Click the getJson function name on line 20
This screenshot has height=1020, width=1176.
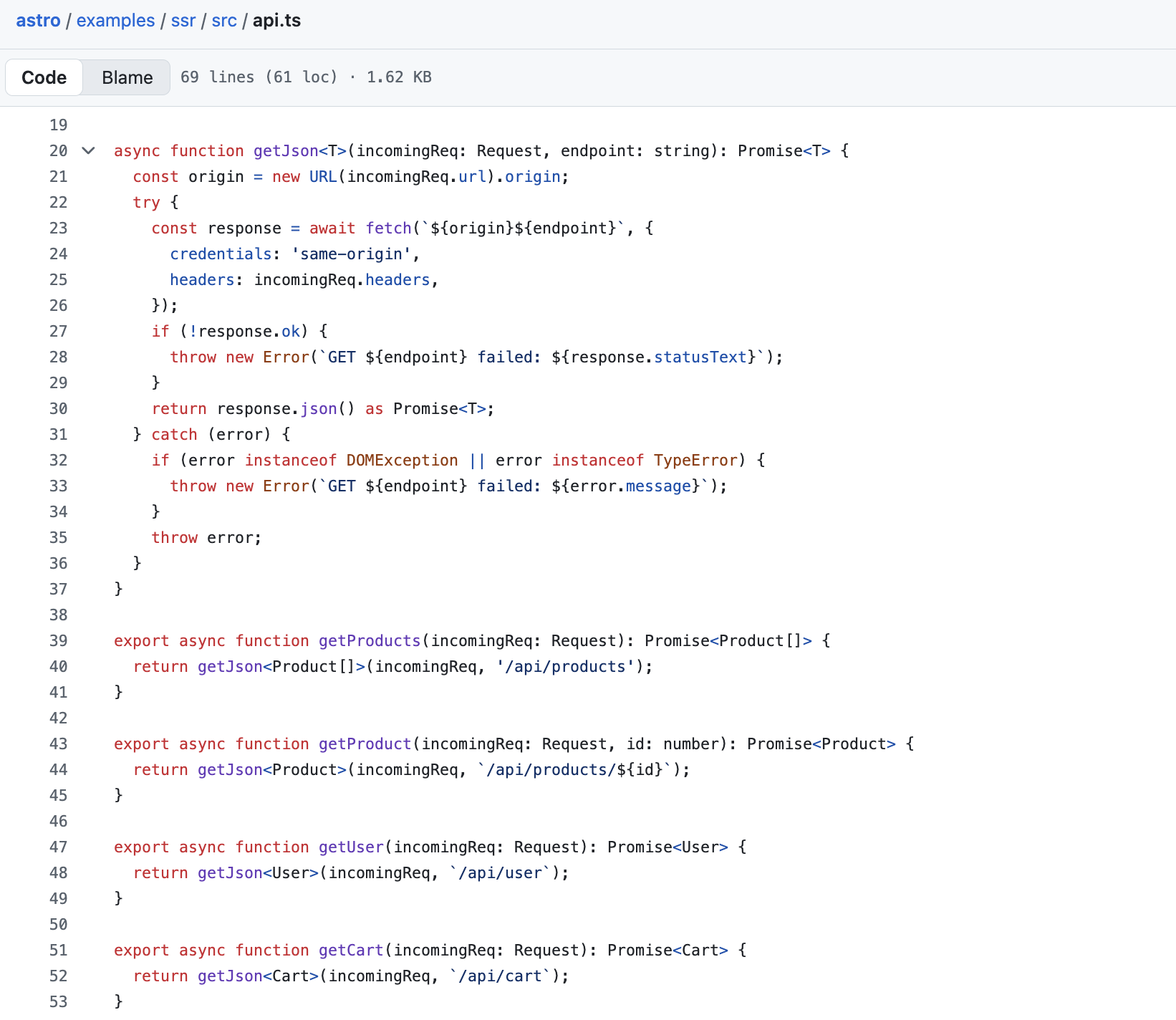pos(286,151)
